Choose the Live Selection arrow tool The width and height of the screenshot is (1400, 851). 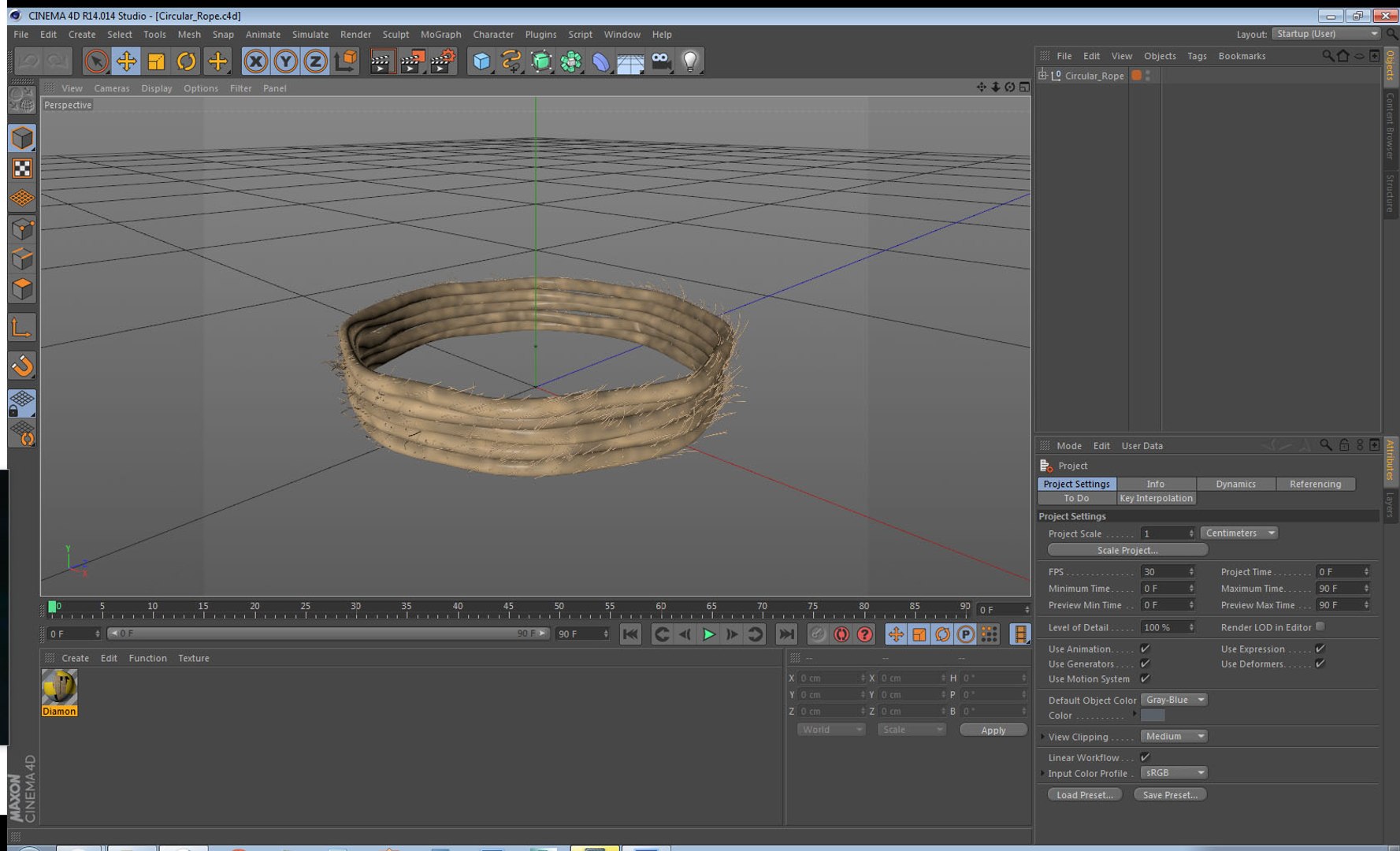96,61
